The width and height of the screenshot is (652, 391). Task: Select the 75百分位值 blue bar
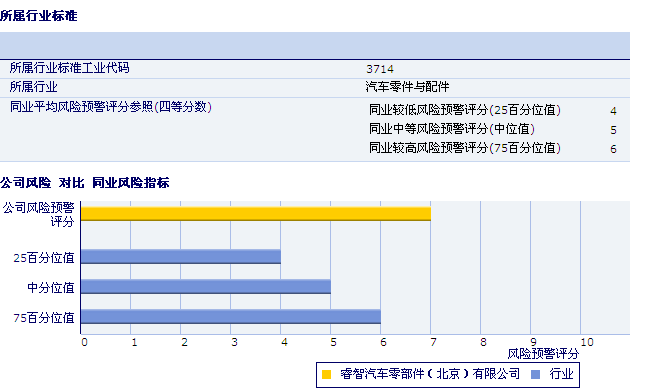pos(231,317)
